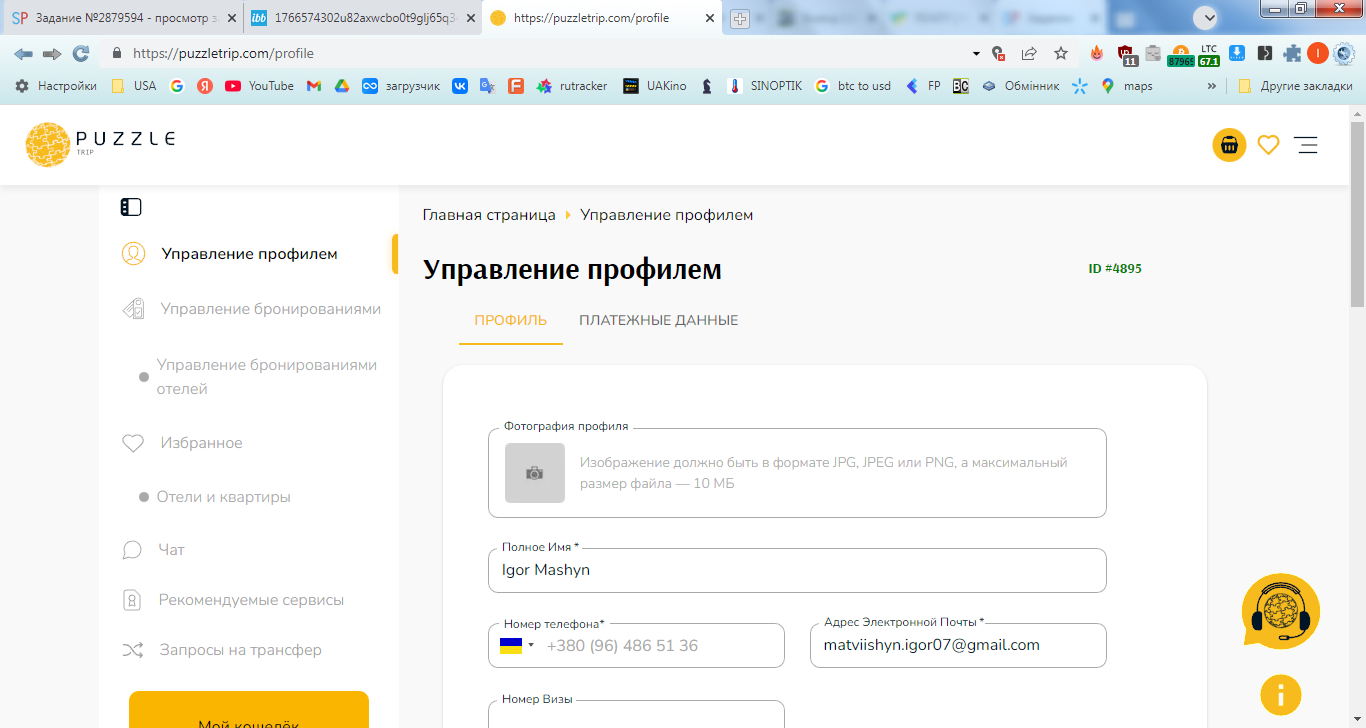The image size is (1366, 728).
Task: Open the btc to usd bookmark
Action: click(853, 86)
